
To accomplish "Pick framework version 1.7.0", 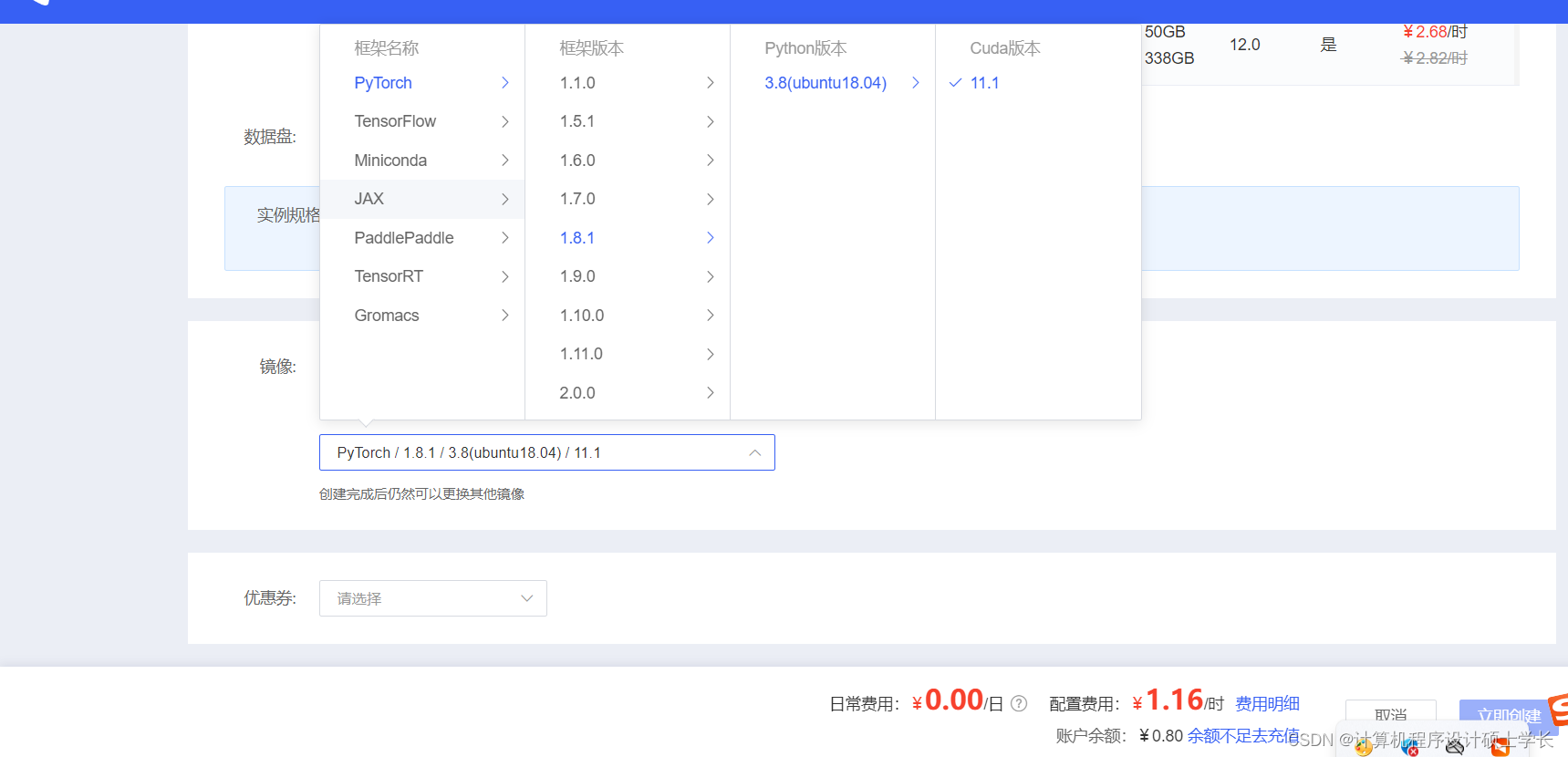I will [x=628, y=199].
